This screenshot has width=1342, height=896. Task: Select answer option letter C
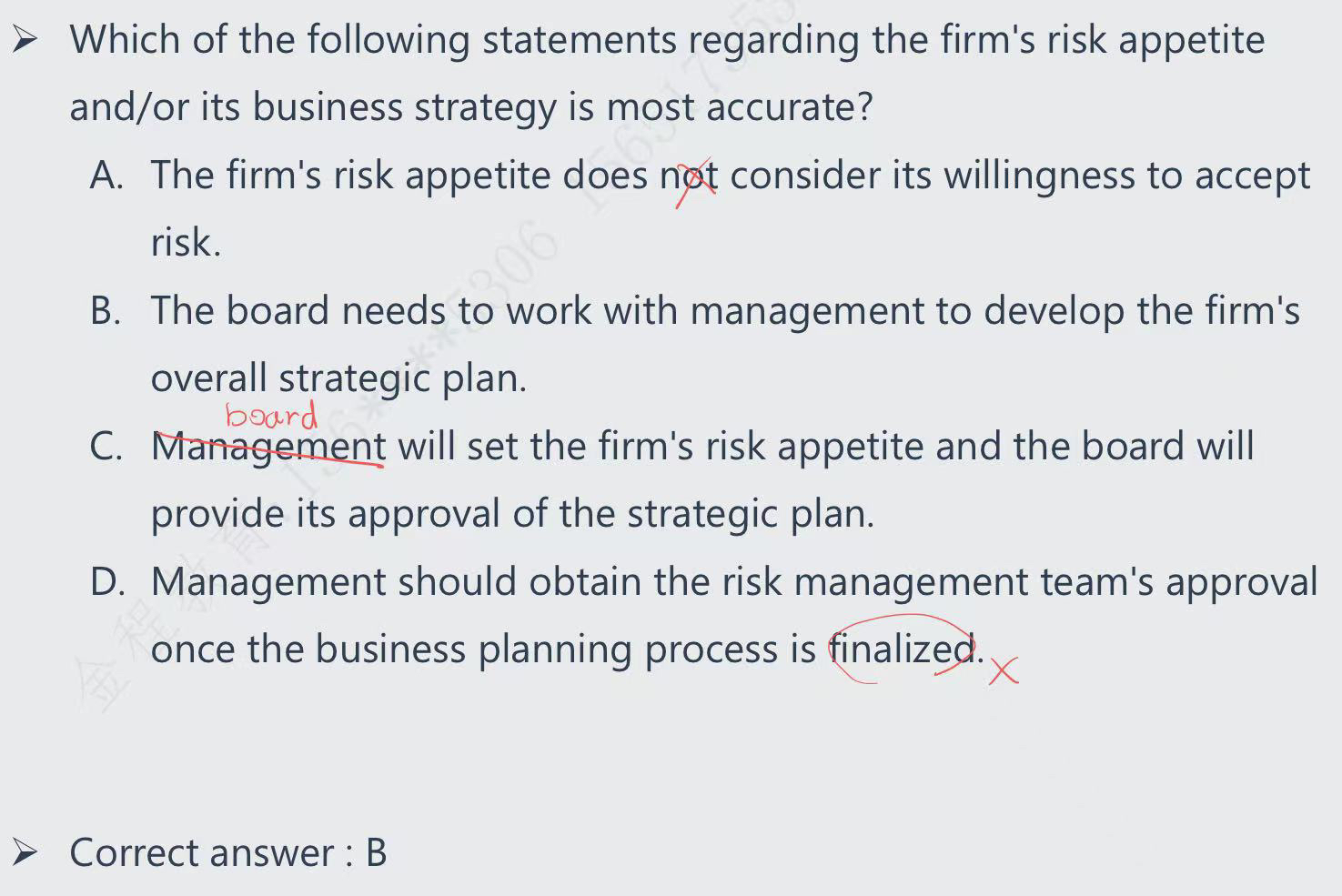point(106,447)
